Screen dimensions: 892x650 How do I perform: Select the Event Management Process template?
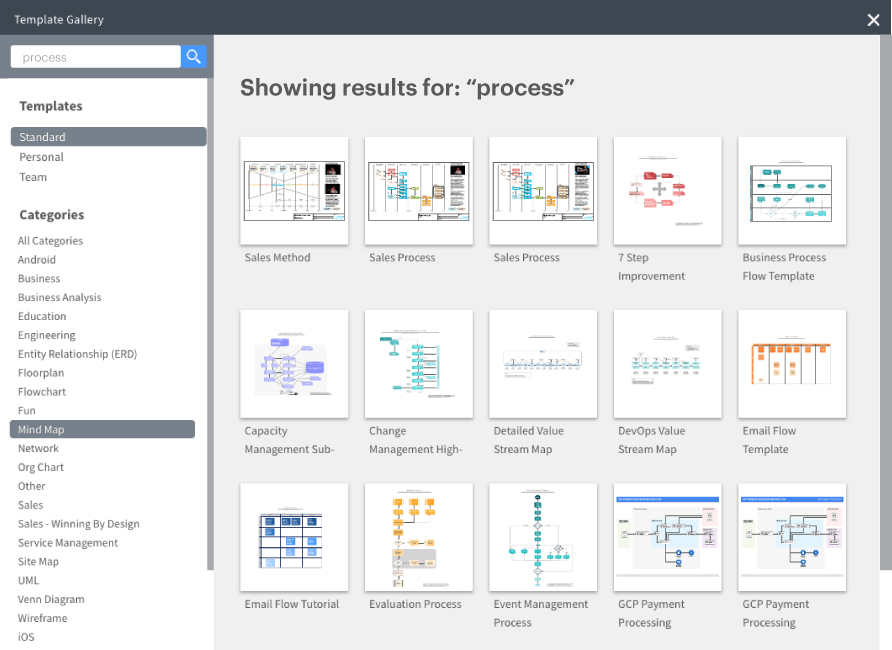point(542,537)
